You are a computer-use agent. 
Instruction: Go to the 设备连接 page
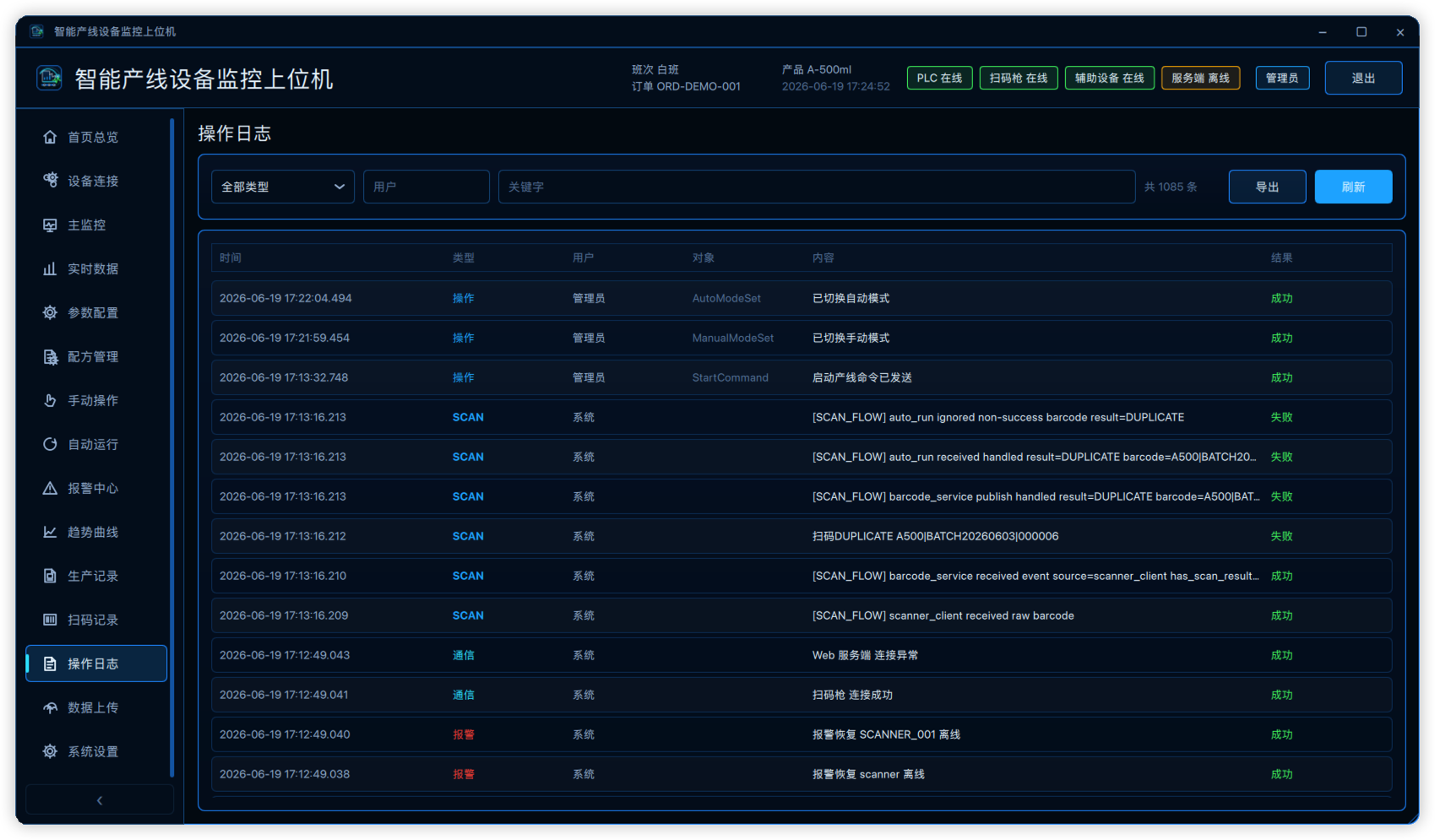tap(96, 181)
